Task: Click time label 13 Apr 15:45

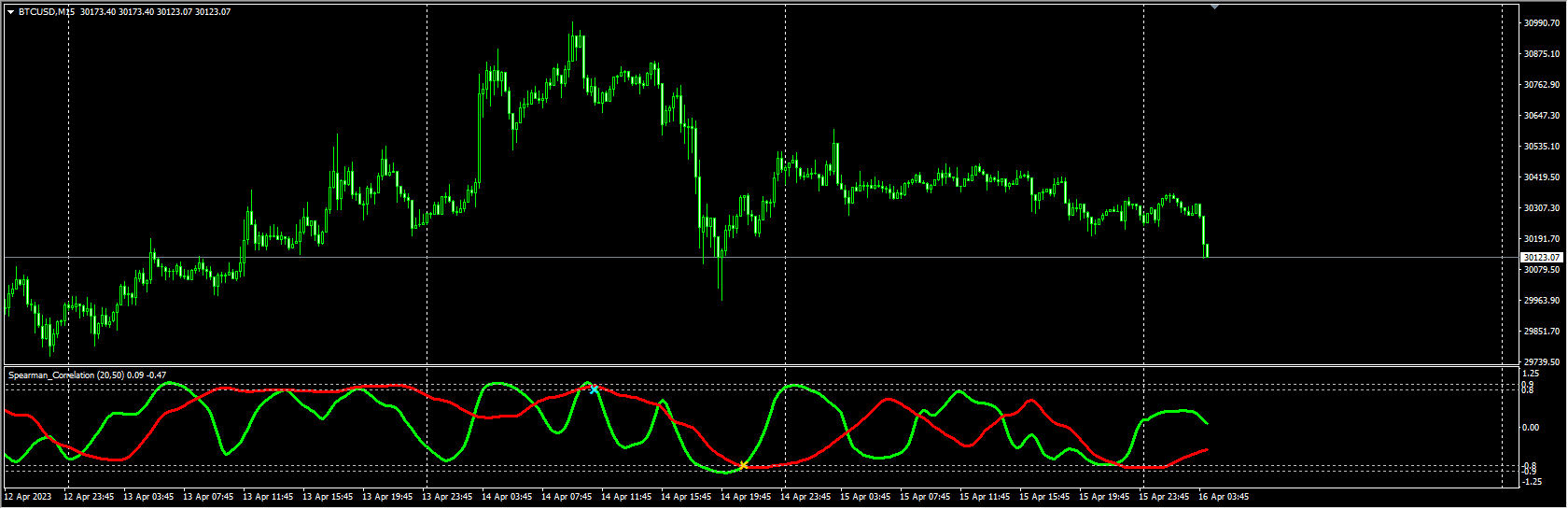Action: click(328, 496)
